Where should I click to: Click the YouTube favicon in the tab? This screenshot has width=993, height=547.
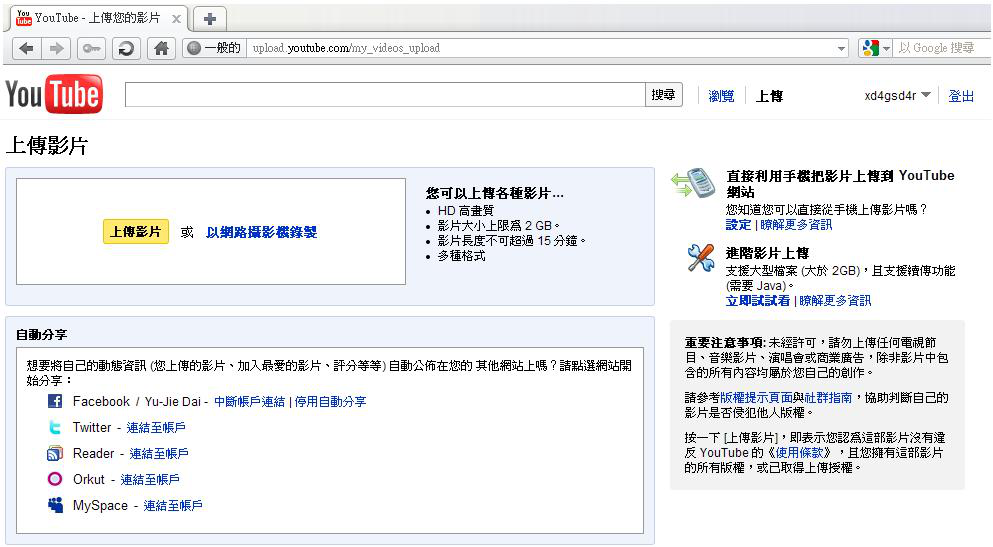23,18
